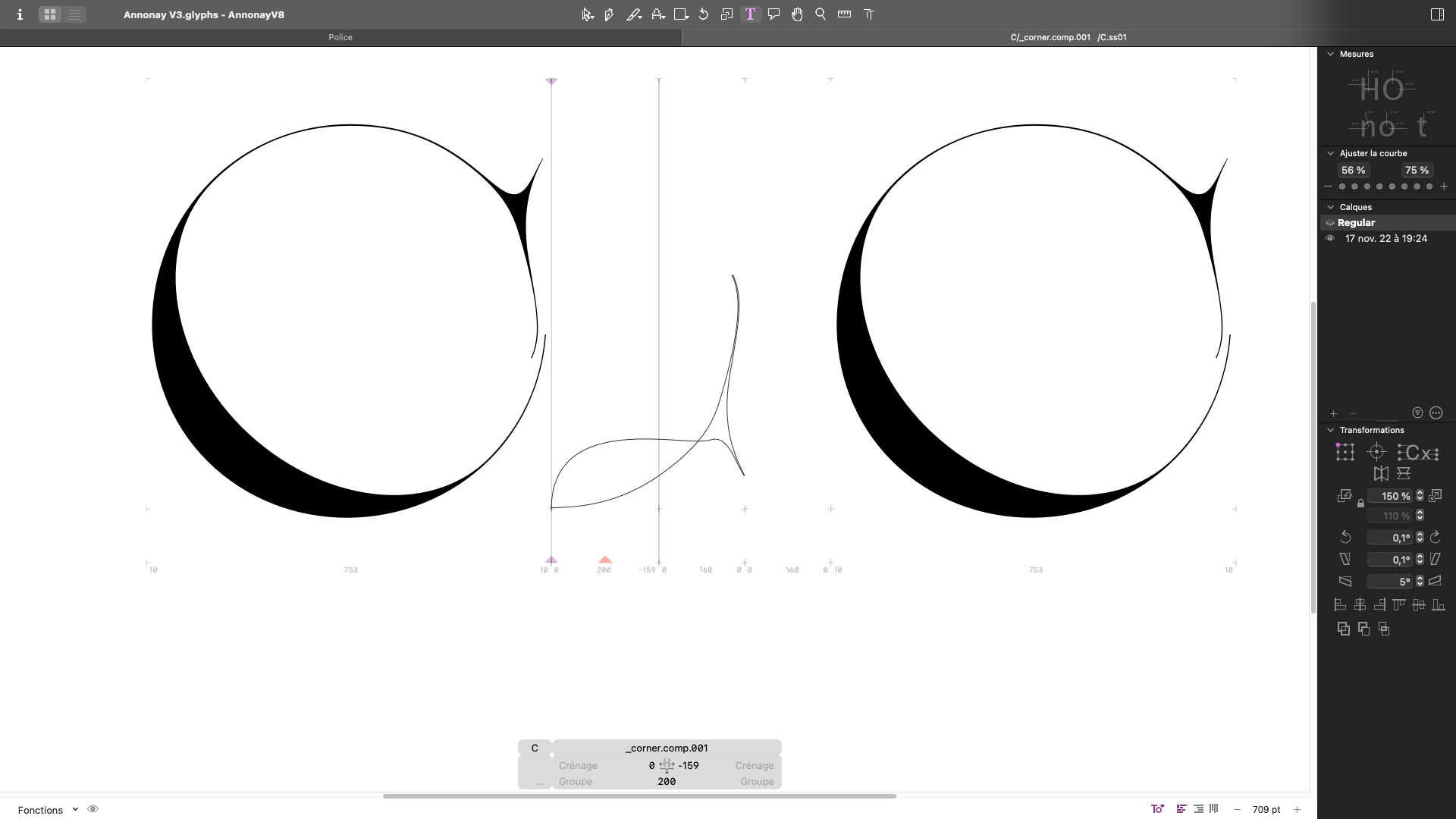The width and height of the screenshot is (1456, 819).
Task: Select the Zoom magnifier tool
Action: point(821,14)
